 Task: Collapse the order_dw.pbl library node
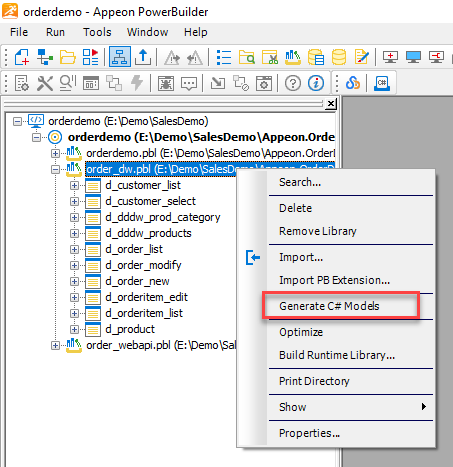click(x=55, y=169)
